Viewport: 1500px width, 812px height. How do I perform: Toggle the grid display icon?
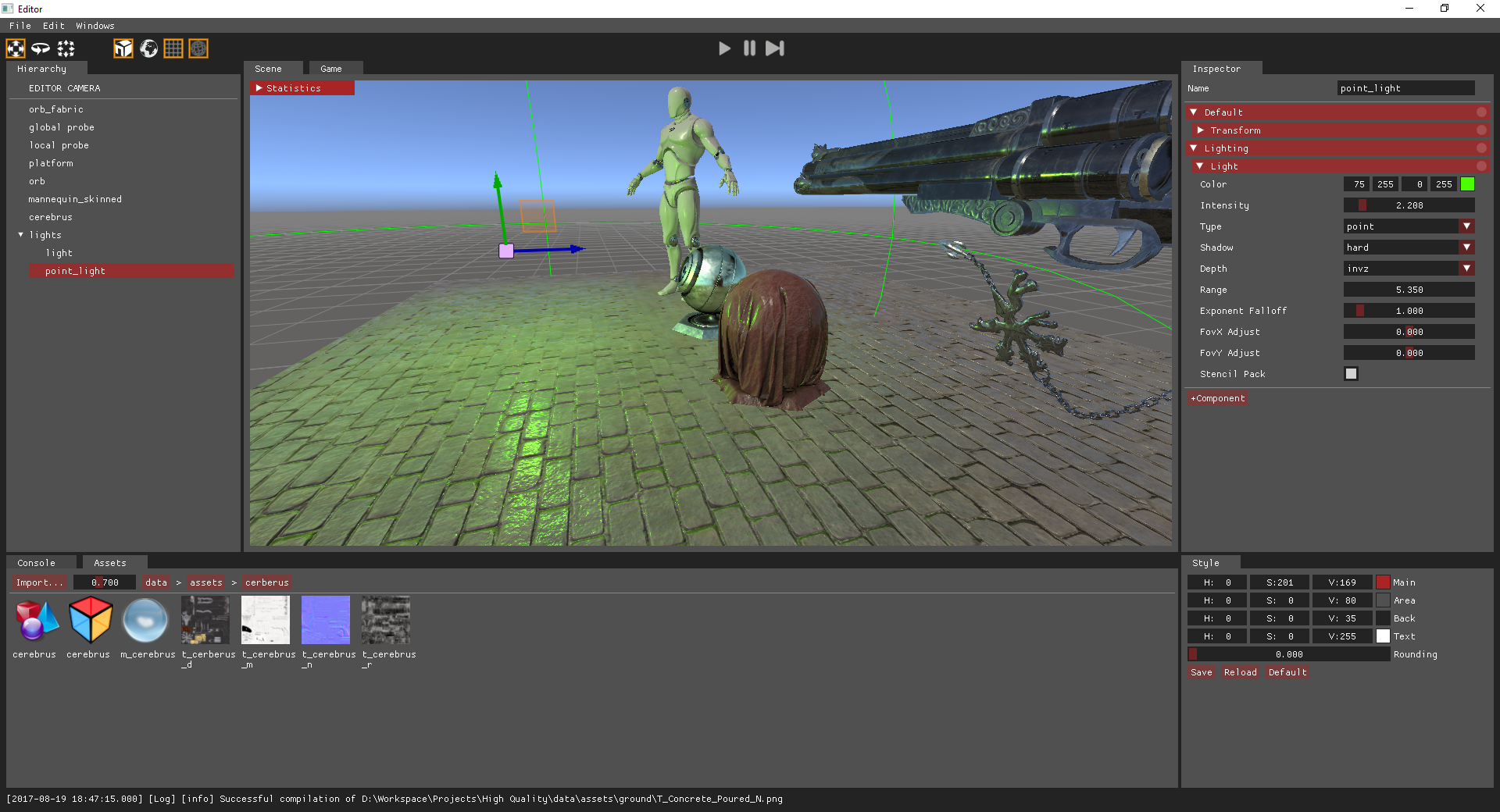(173, 48)
